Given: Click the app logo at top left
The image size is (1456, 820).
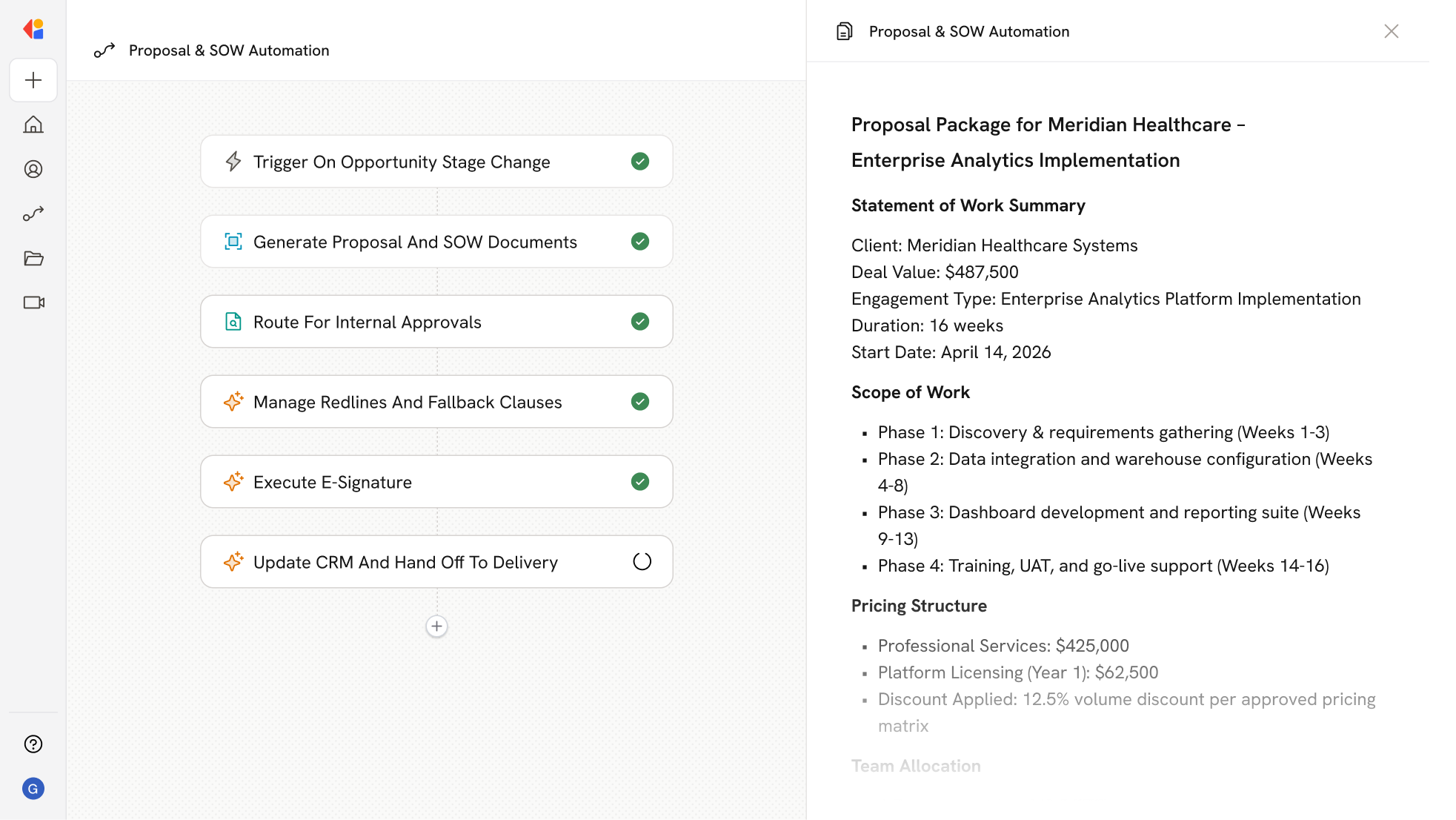Looking at the screenshot, I should (x=33, y=29).
